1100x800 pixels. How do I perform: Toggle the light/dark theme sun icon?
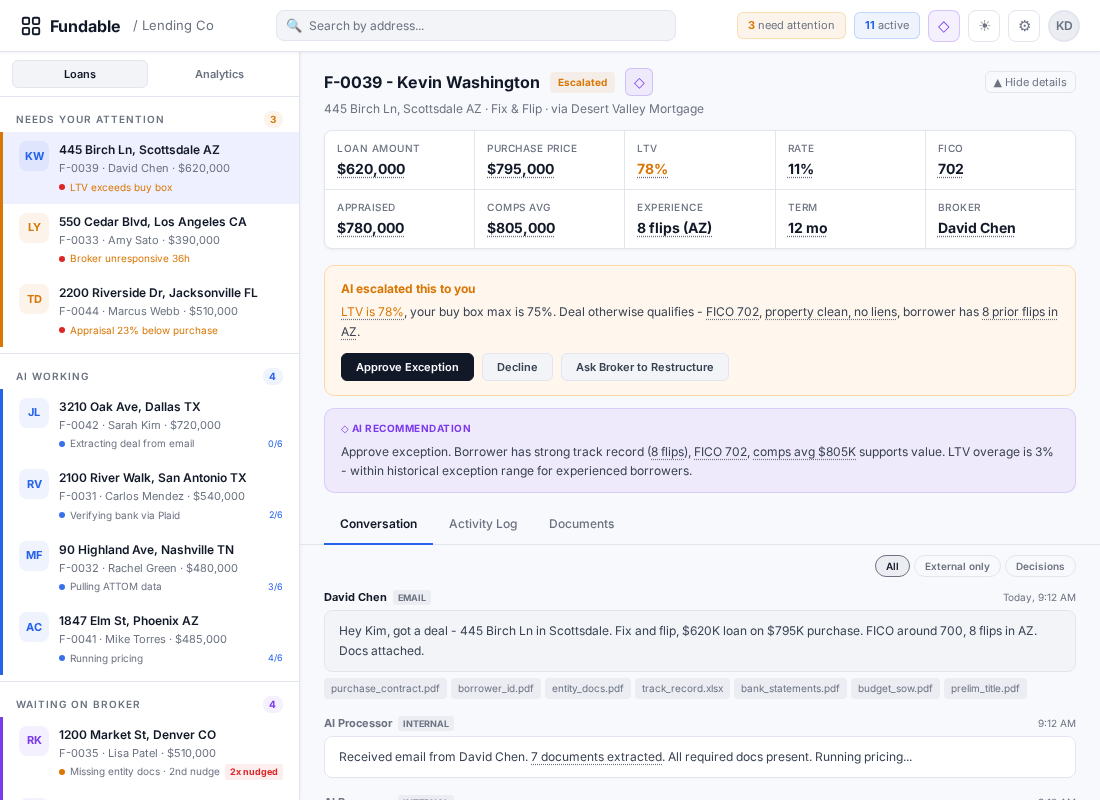click(x=984, y=25)
